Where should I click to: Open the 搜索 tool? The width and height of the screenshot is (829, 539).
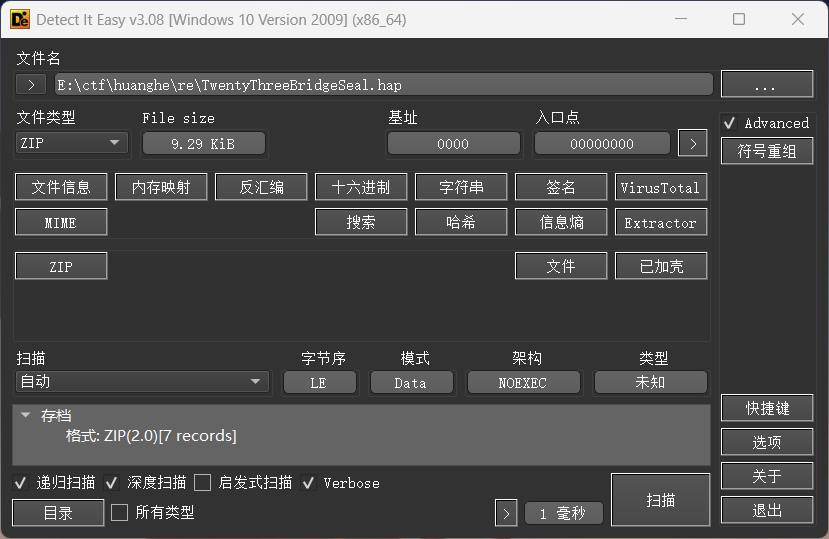(361, 222)
